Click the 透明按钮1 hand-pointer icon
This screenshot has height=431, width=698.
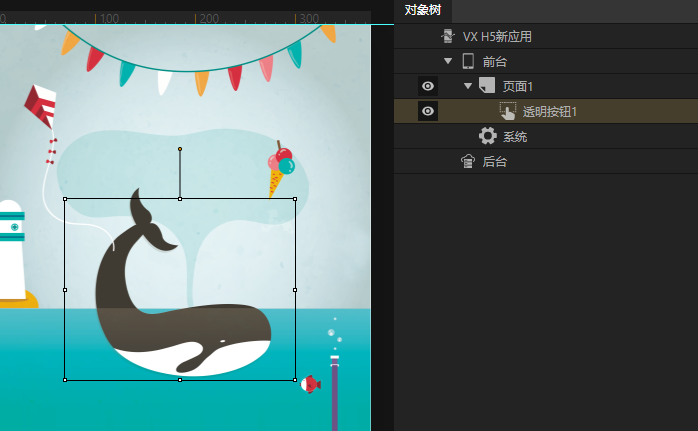pos(507,111)
